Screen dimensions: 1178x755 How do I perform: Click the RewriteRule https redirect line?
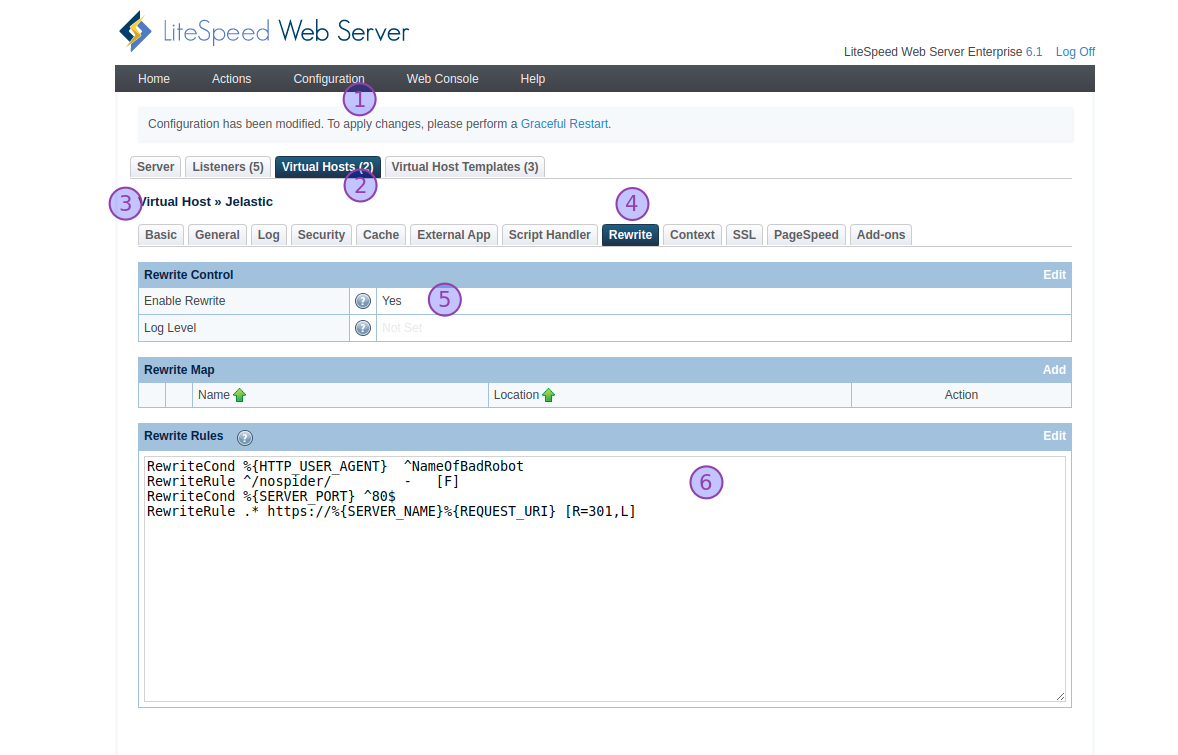coord(391,512)
